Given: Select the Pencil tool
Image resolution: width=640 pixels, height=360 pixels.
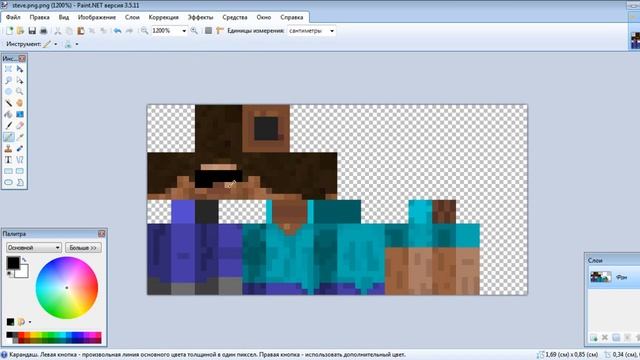Looking at the screenshot, I should [8, 137].
